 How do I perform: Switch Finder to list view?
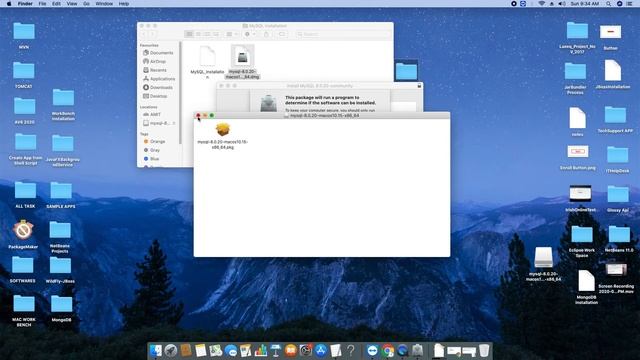point(198,34)
